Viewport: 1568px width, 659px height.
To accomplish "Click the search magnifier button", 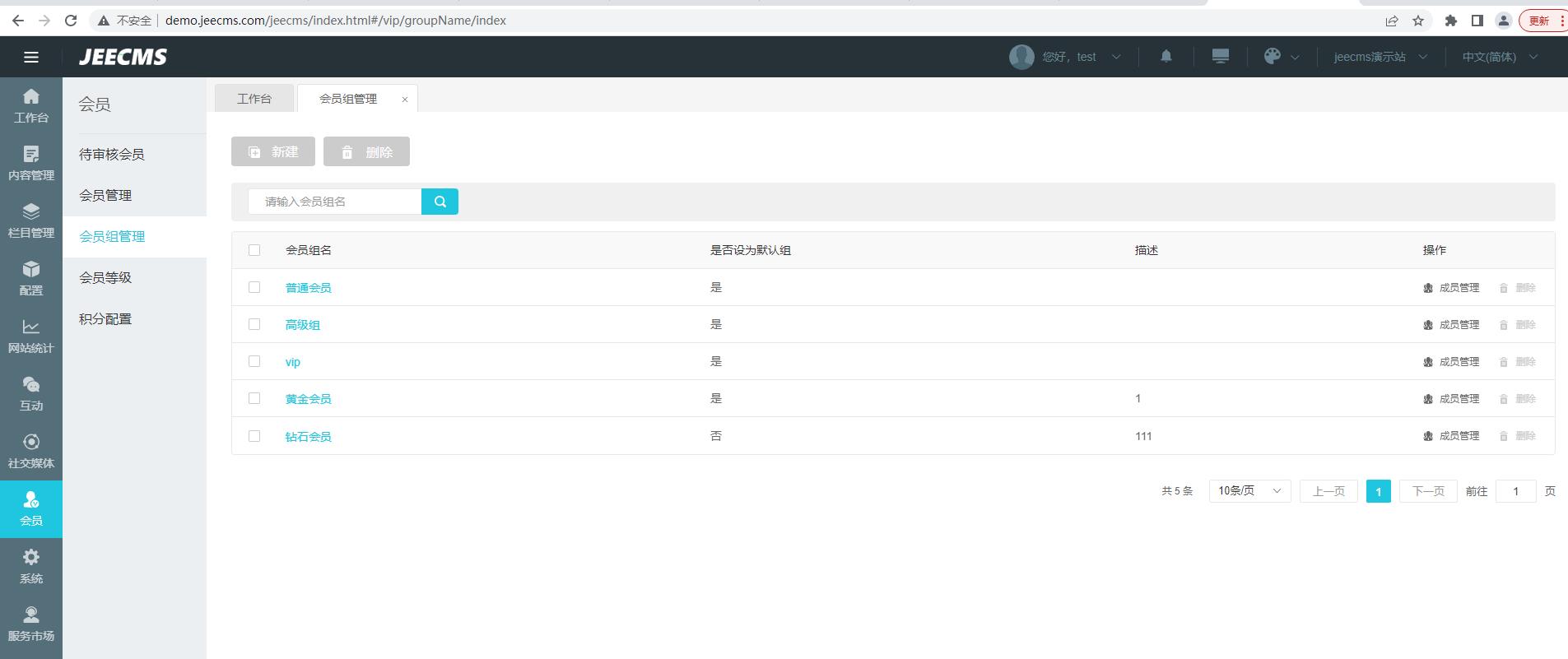I will tap(440, 202).
